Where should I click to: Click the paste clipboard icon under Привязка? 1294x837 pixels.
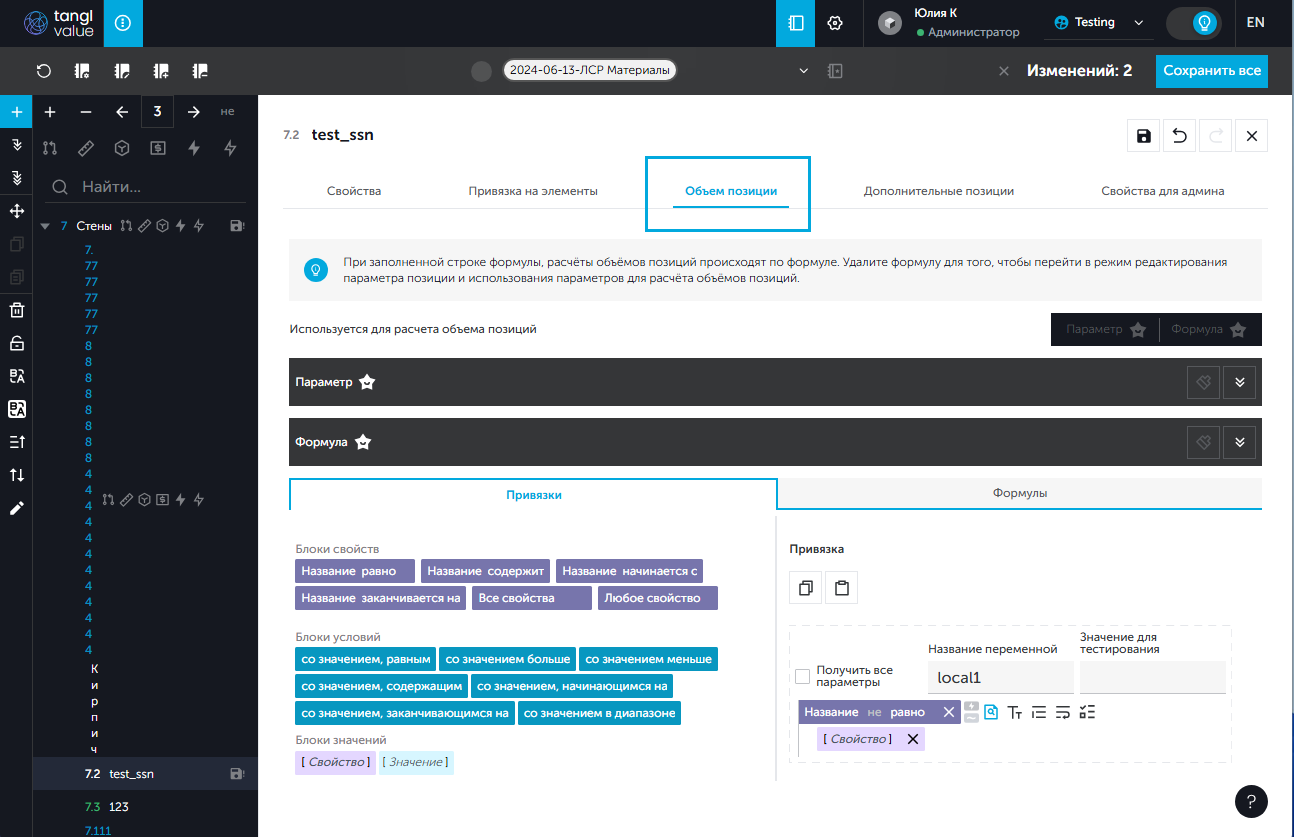(x=841, y=588)
